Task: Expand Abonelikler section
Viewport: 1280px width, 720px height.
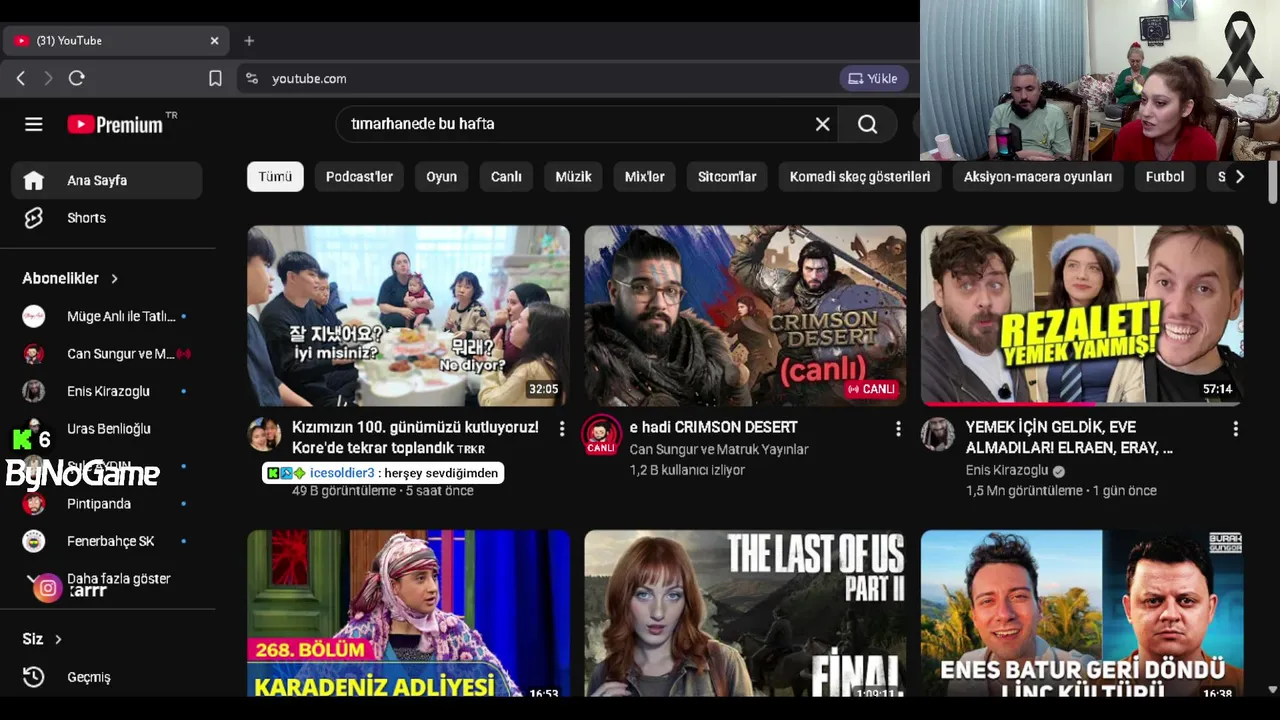Action: click(x=70, y=278)
